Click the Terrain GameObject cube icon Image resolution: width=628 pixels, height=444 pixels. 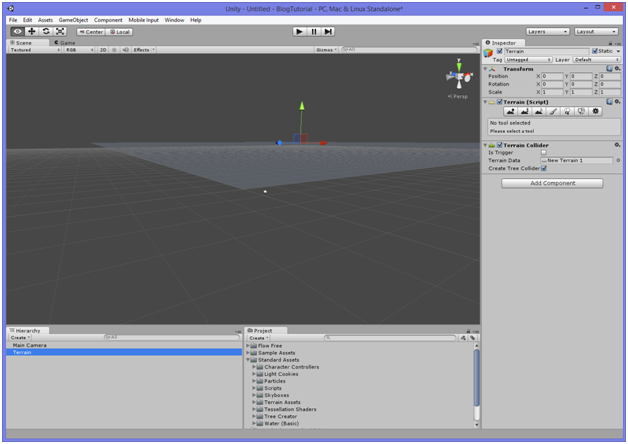tap(488, 53)
